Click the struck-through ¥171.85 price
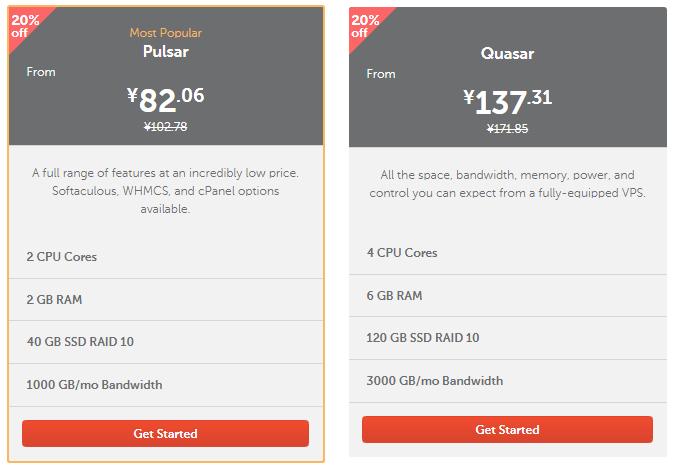This screenshot has height=465, width=678. [507, 128]
